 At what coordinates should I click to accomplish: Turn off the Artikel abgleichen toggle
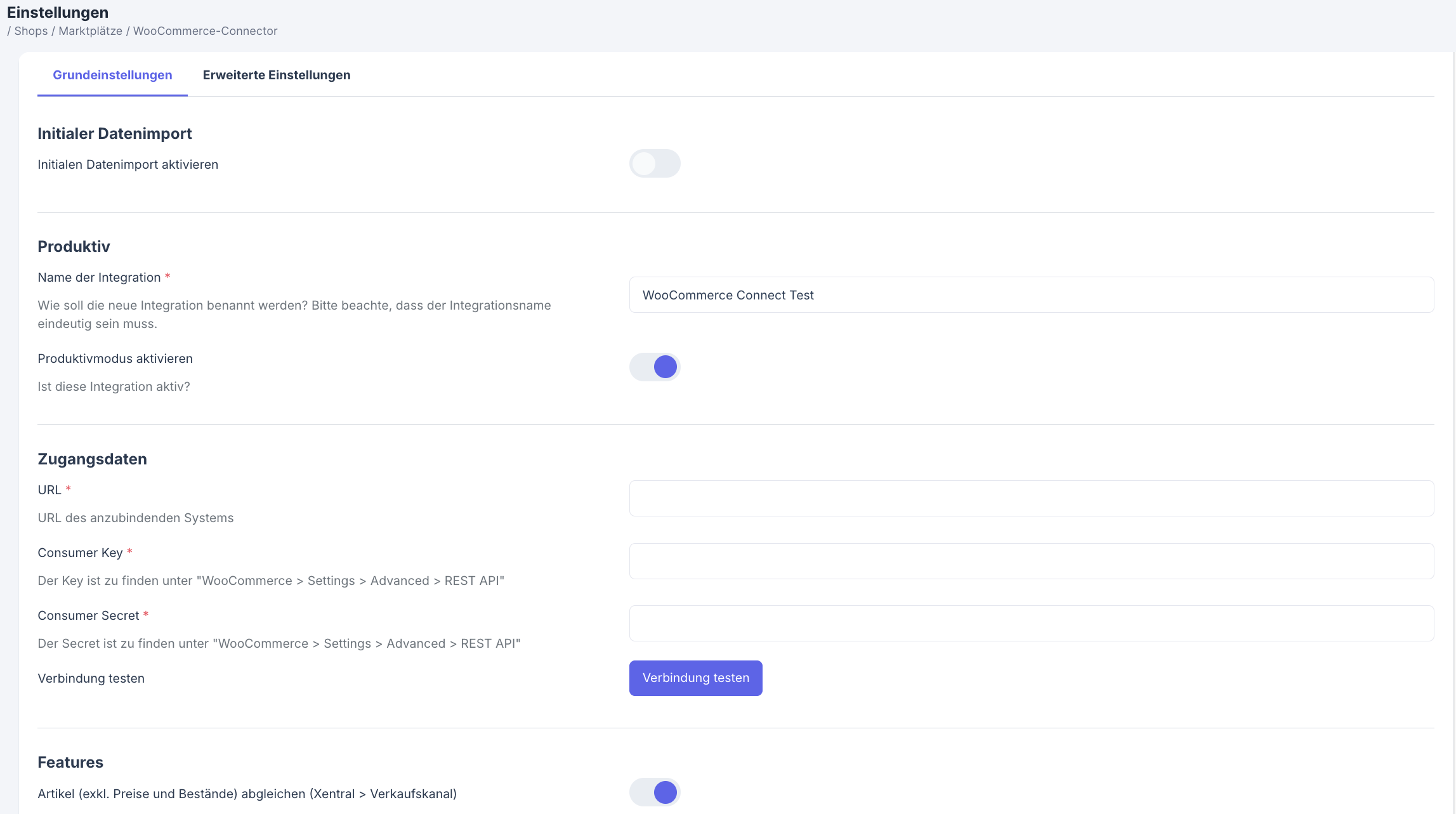click(x=654, y=792)
